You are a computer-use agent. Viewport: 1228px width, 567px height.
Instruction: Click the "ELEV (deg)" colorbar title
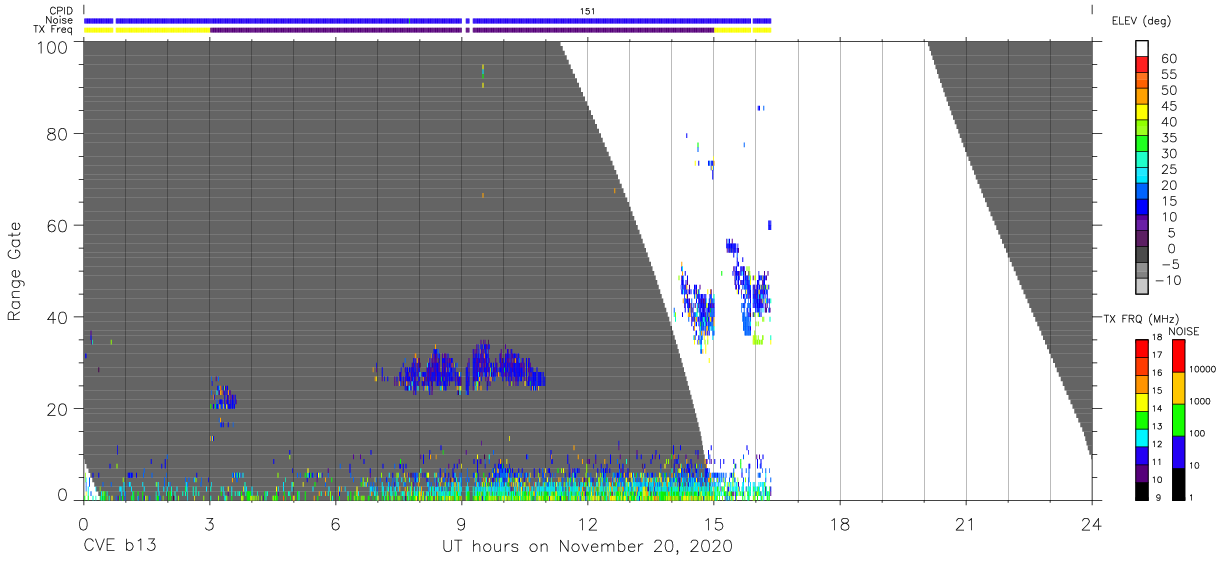click(x=1141, y=20)
